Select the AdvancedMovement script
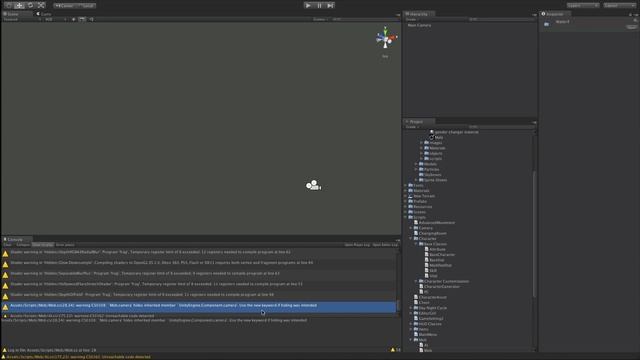Image resolution: width=640 pixels, height=360 pixels. pyautogui.click(x=436, y=222)
